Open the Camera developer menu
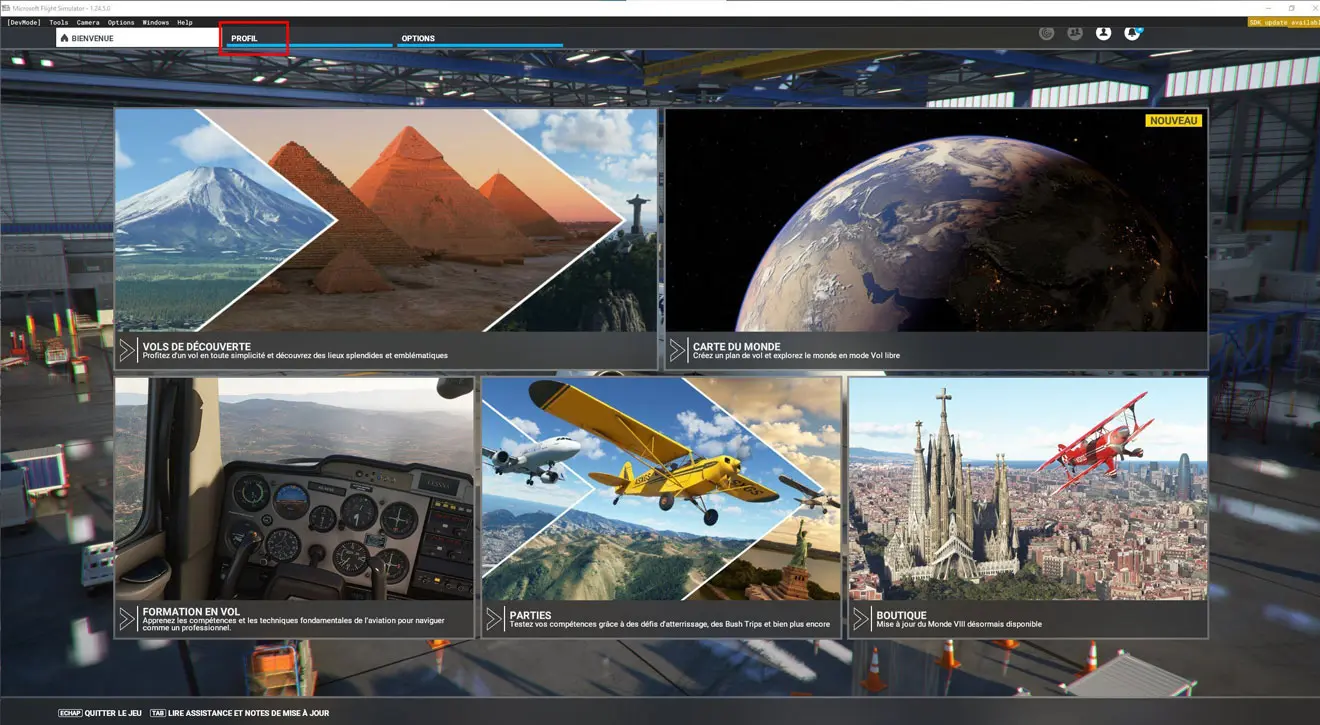The image size is (1320, 725). [x=88, y=22]
